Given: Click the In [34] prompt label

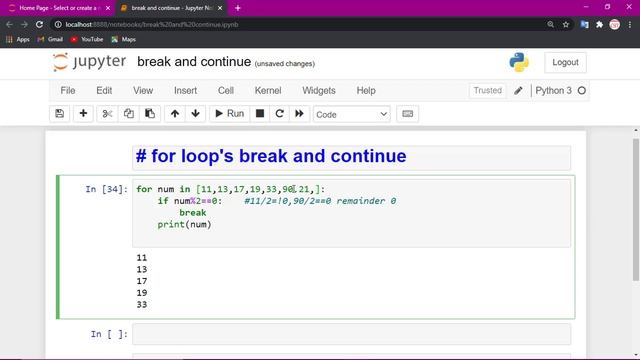Looking at the screenshot, I should (107, 189).
